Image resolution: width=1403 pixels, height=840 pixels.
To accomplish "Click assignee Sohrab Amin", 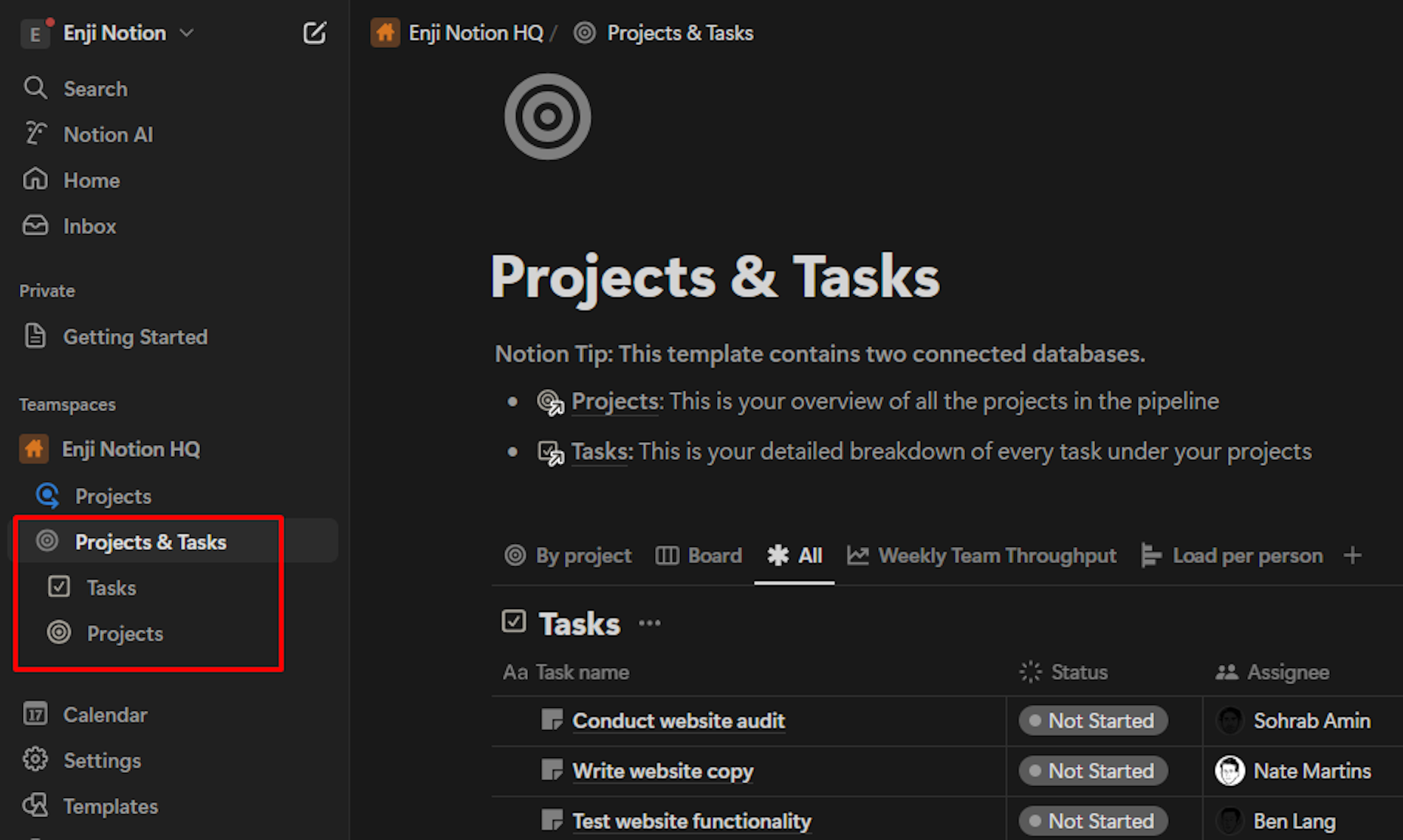I will (x=1294, y=721).
